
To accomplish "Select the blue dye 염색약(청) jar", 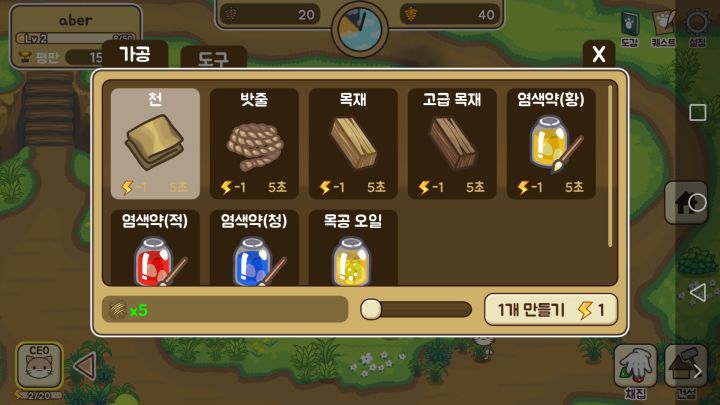I will [254, 248].
